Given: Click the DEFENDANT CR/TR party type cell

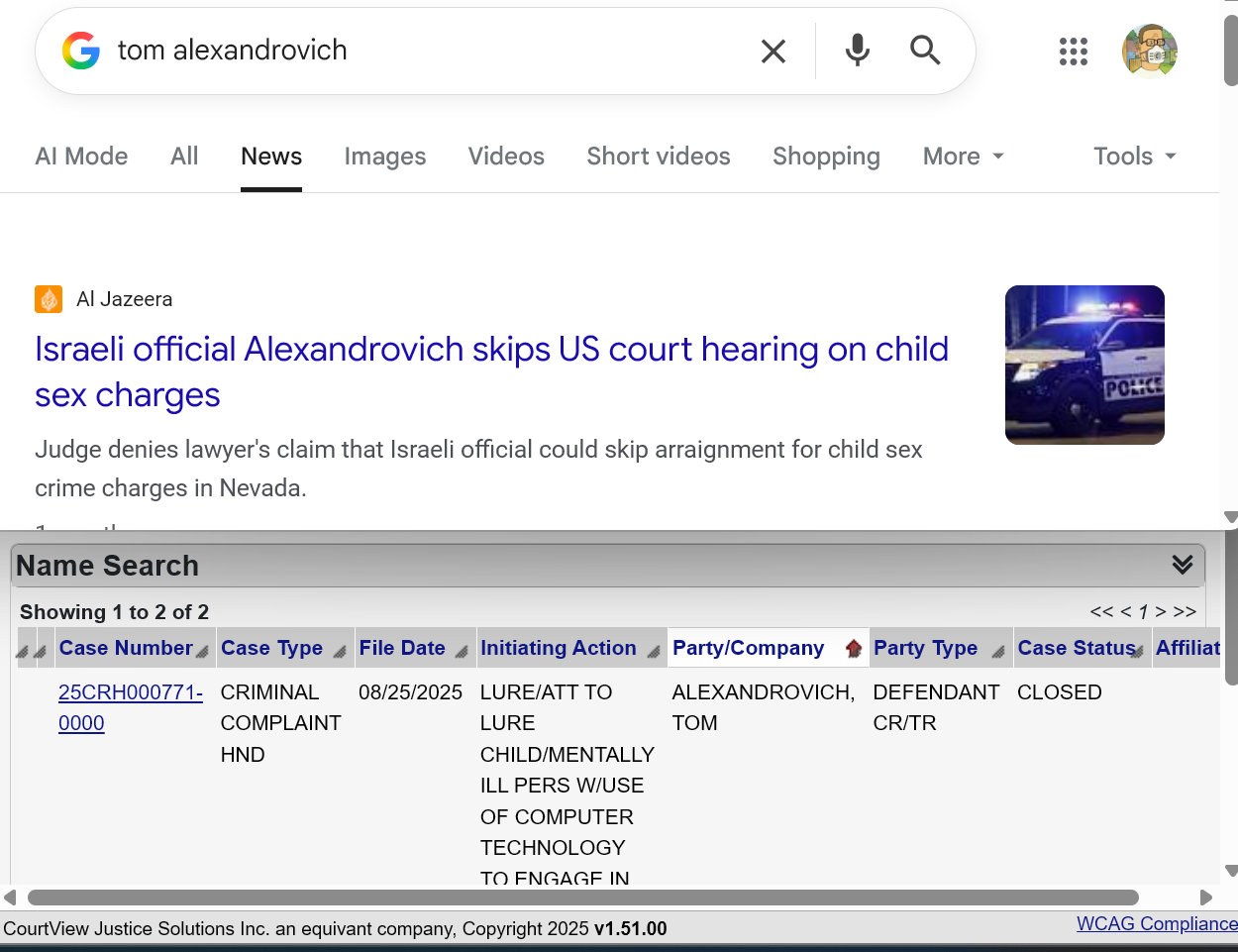Looking at the screenshot, I should [936, 707].
